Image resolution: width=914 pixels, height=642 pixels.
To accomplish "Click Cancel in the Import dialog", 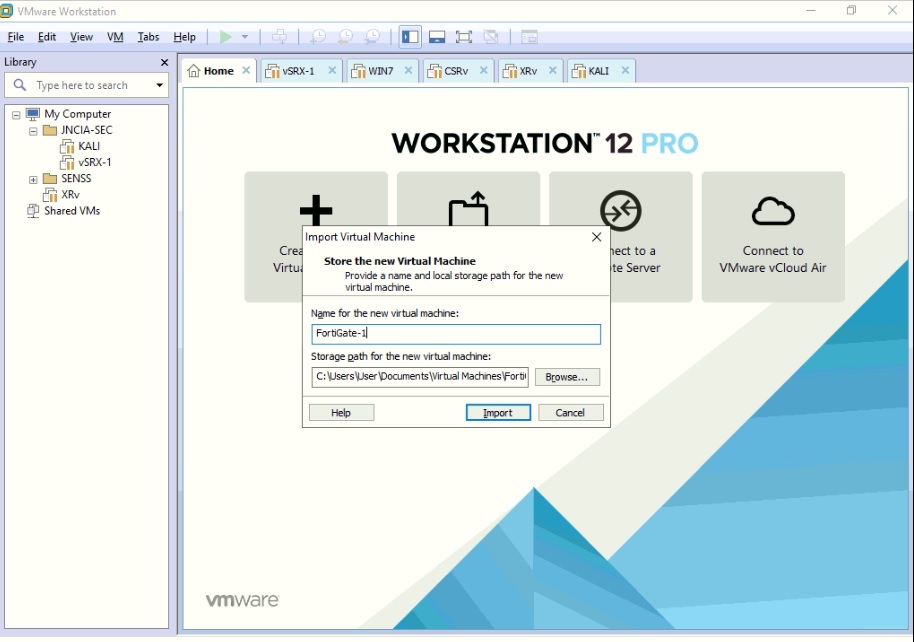I will (570, 413).
